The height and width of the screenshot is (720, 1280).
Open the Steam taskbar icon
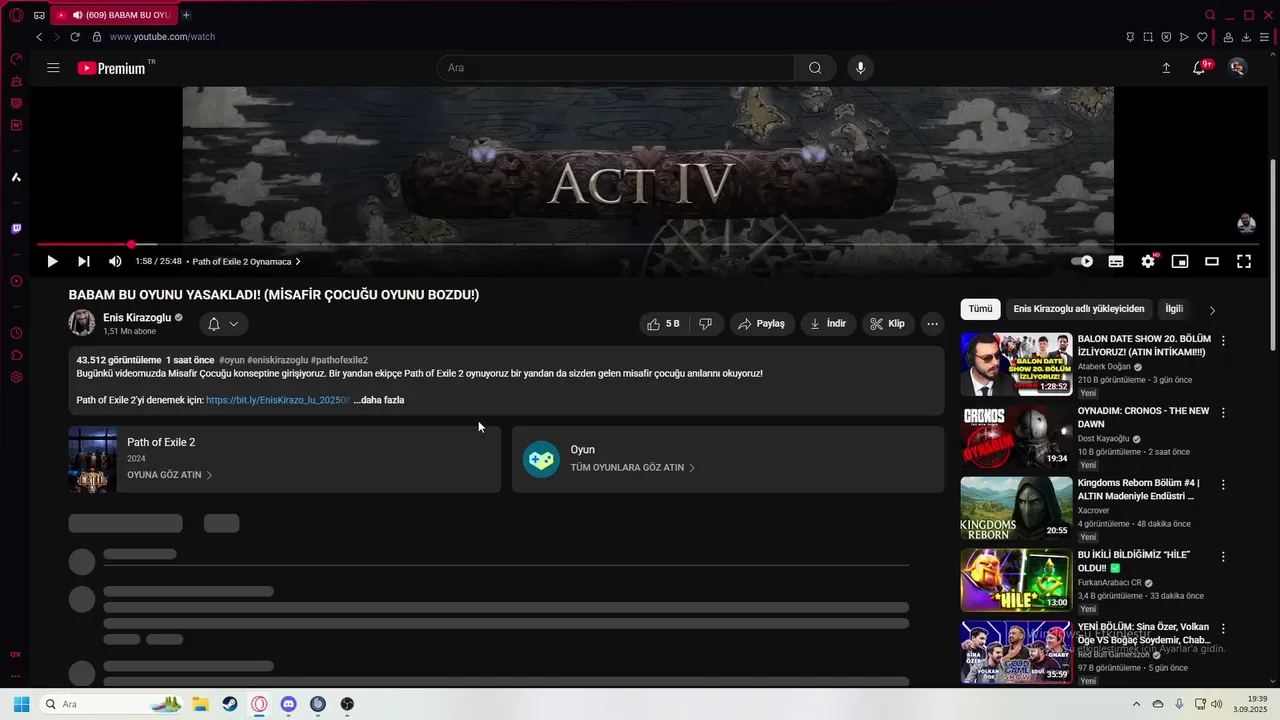pyautogui.click(x=230, y=704)
